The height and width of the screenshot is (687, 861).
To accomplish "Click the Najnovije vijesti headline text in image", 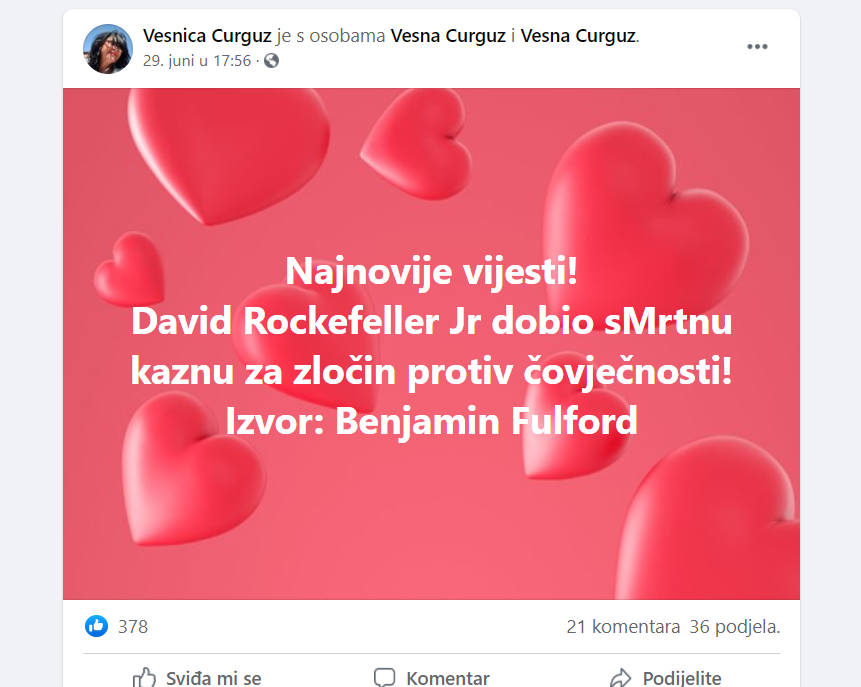I will (x=431, y=271).
